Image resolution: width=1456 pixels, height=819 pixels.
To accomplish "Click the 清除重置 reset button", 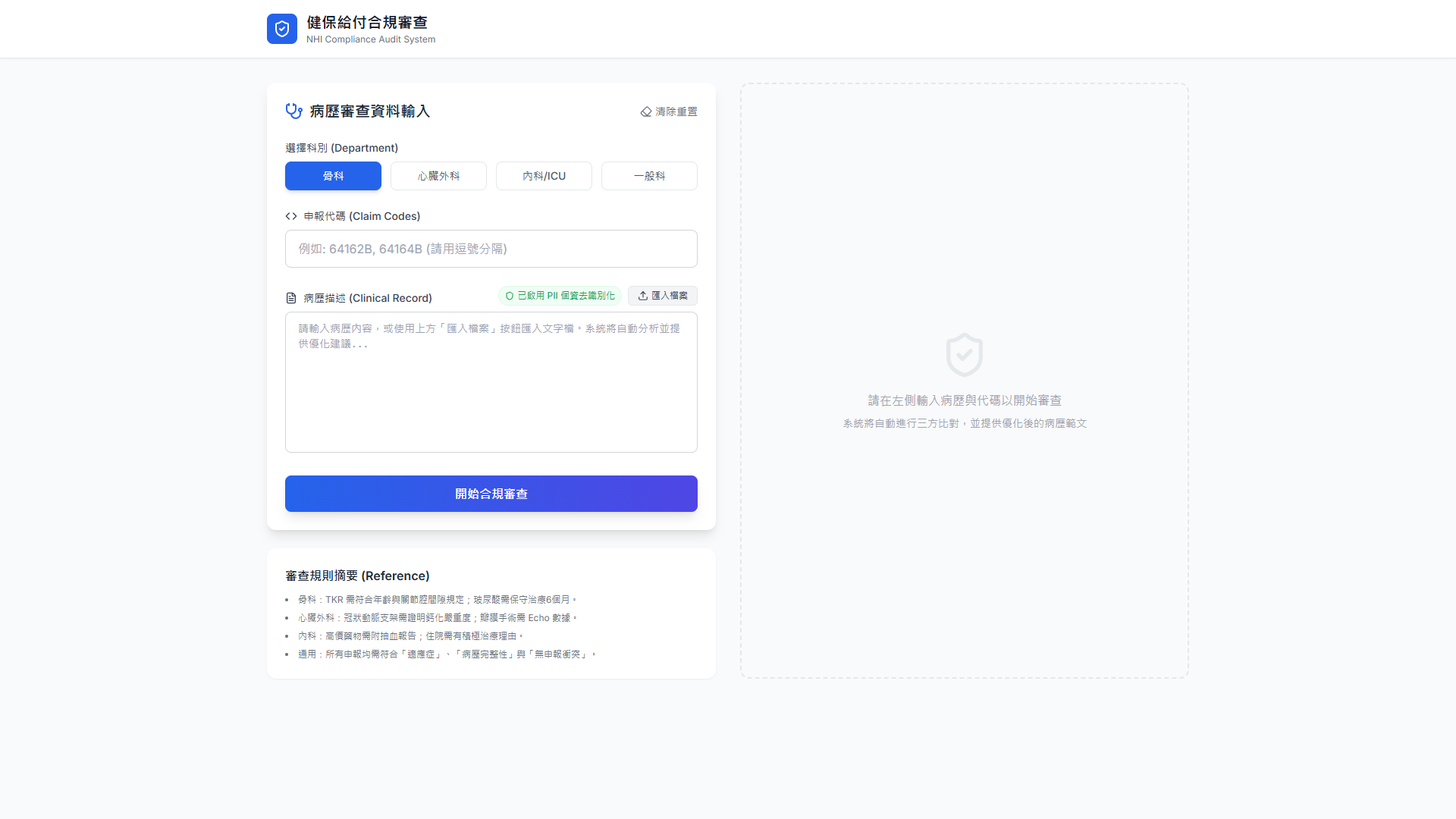I will [x=669, y=111].
